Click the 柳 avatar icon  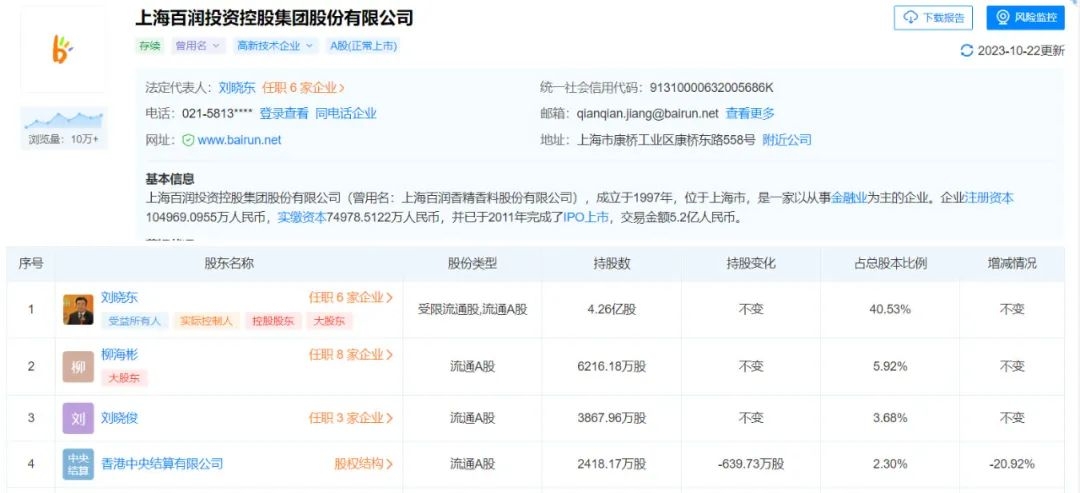pyautogui.click(x=78, y=366)
